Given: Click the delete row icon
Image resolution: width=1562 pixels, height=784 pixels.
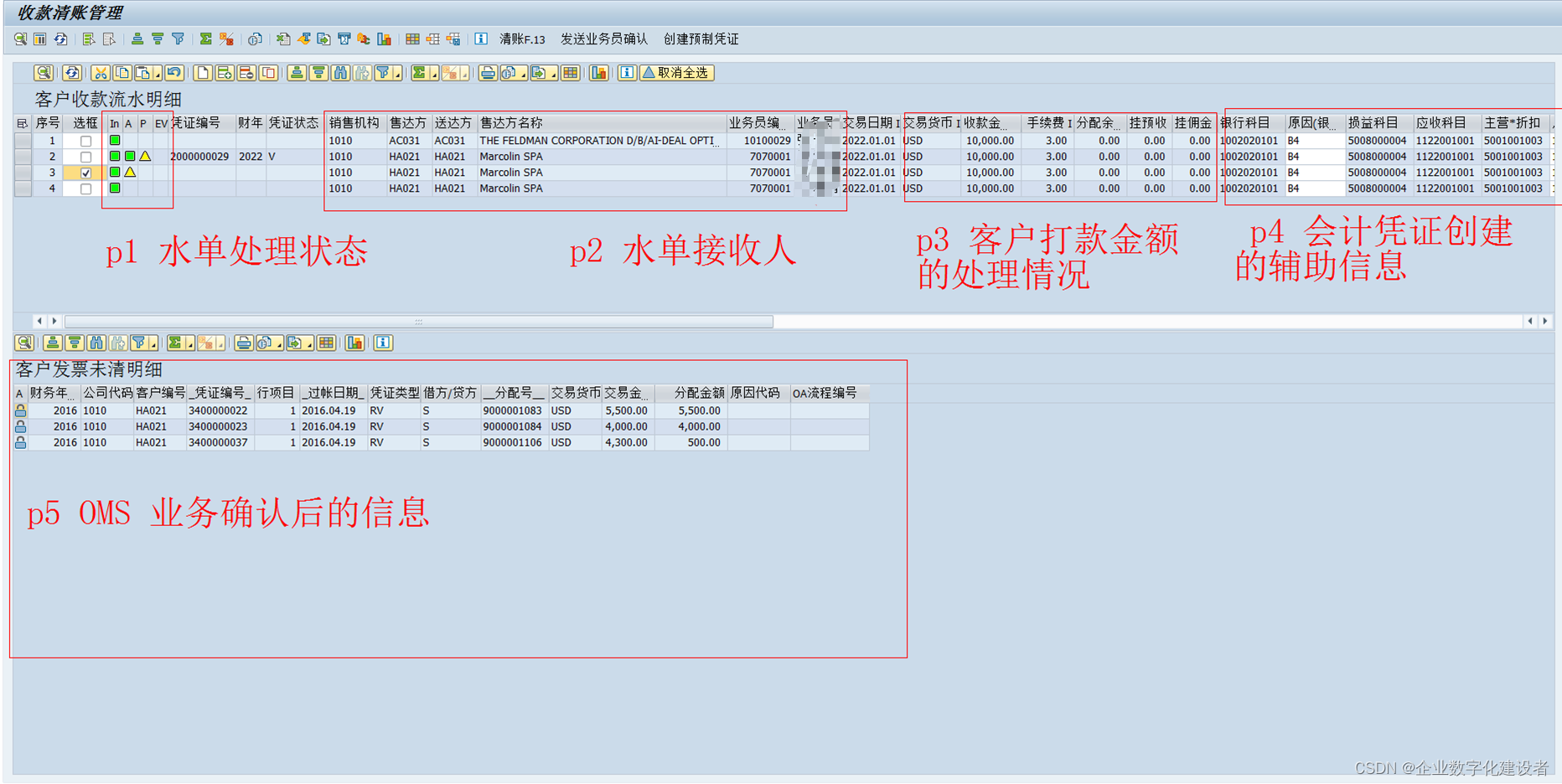Looking at the screenshot, I should pos(246,73).
